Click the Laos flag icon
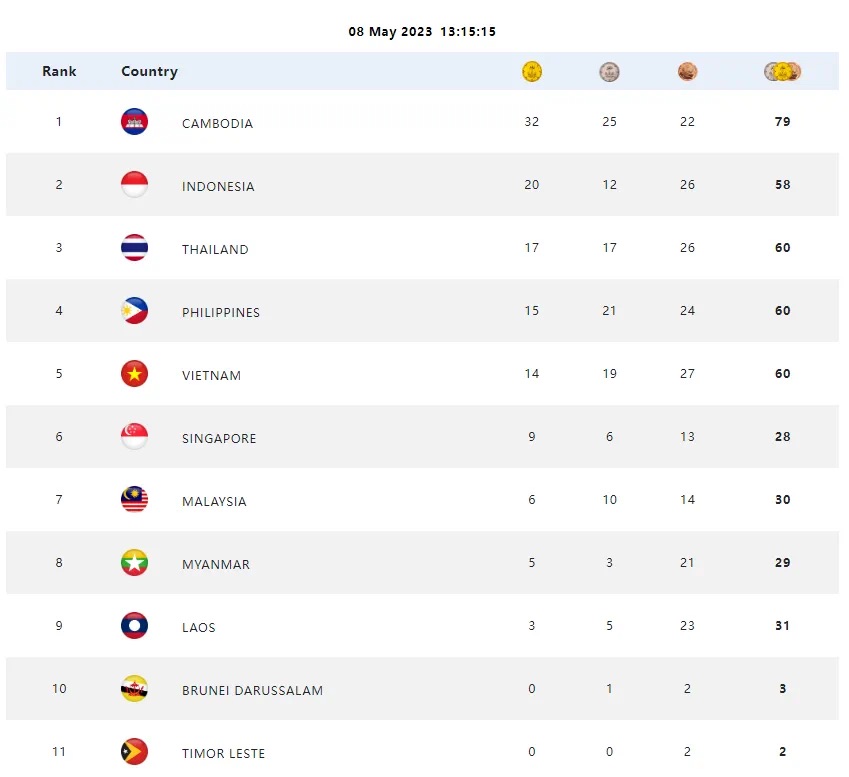The width and height of the screenshot is (849, 777). point(134,626)
